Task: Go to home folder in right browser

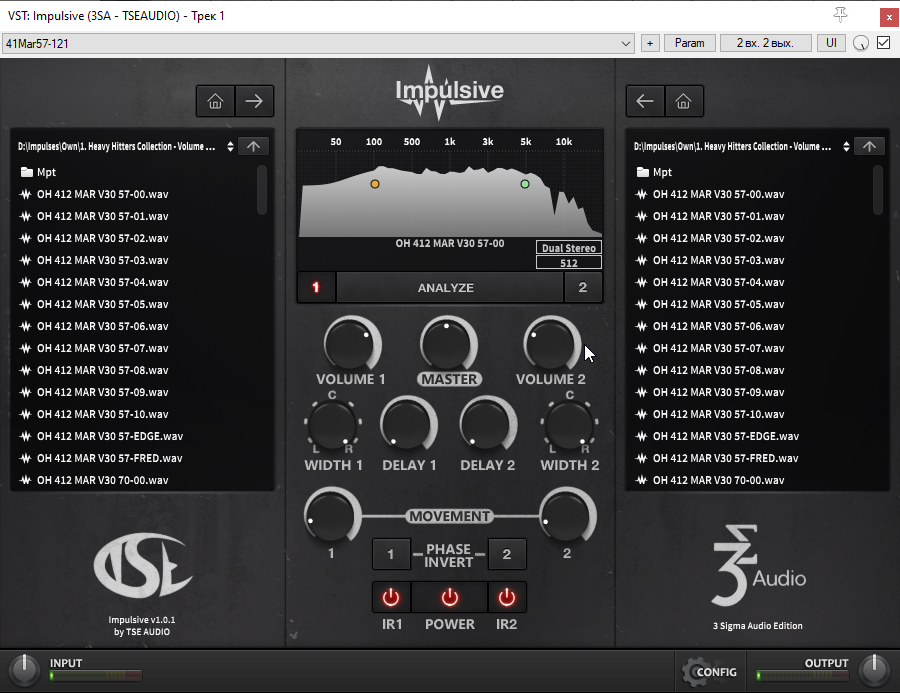Action: [x=683, y=102]
